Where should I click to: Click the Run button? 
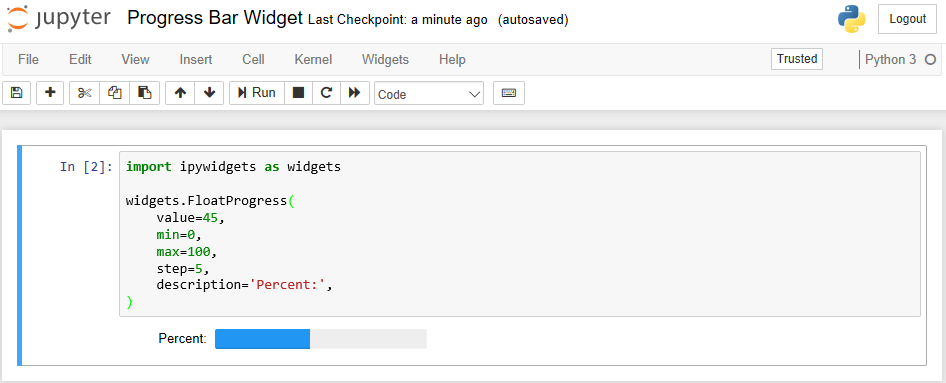(257, 93)
